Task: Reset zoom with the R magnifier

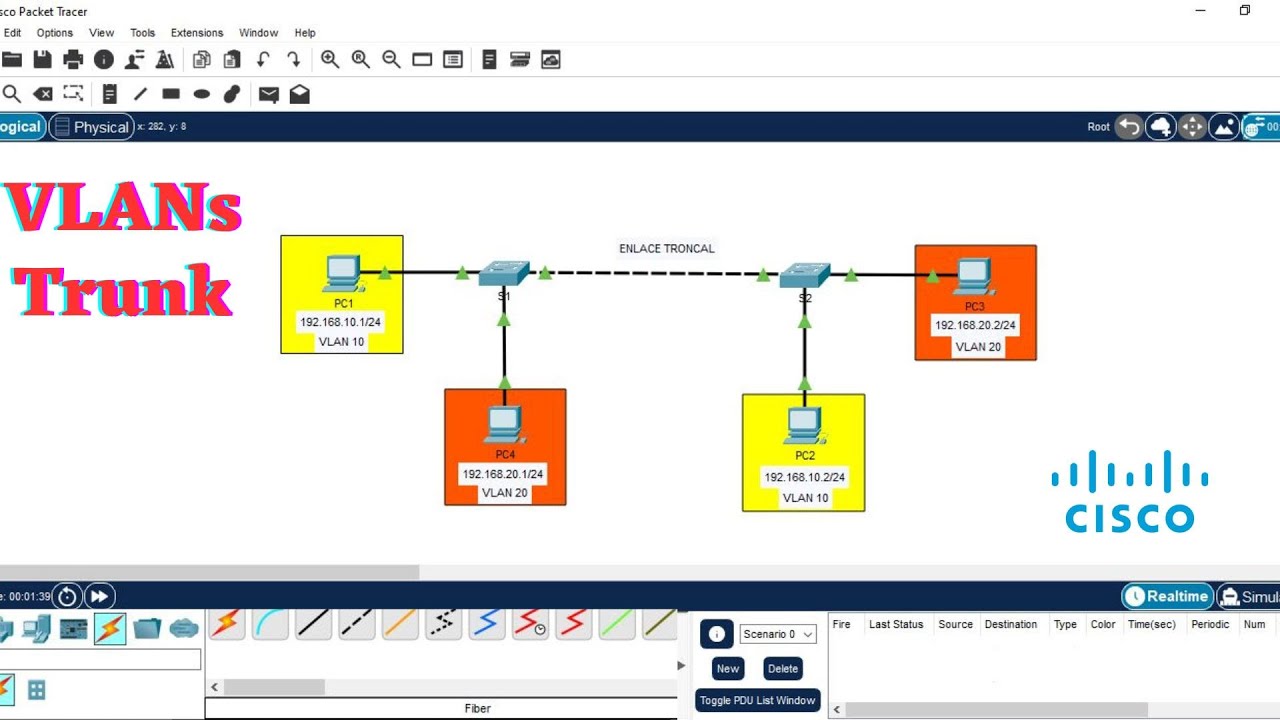Action: click(x=361, y=60)
